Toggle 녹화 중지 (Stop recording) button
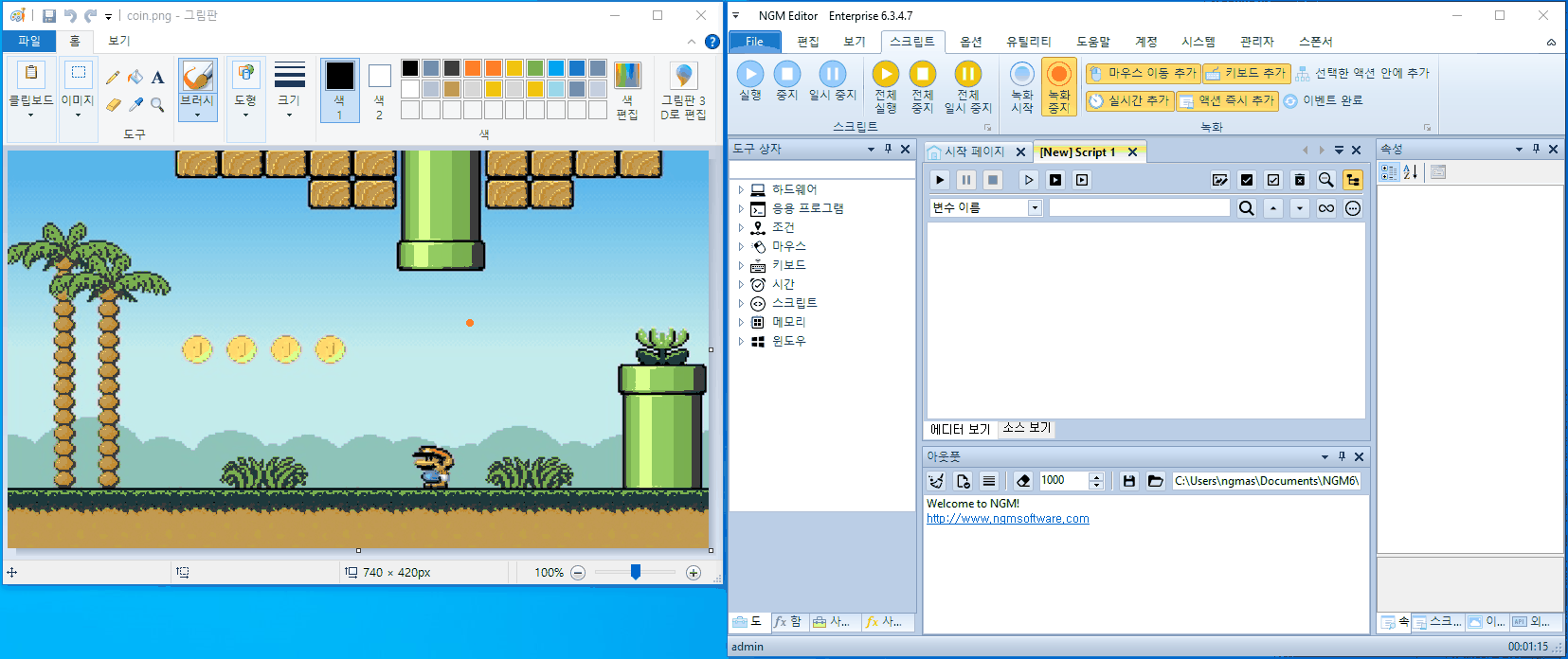Image resolution: width=1568 pixels, height=659 pixels. [1058, 87]
